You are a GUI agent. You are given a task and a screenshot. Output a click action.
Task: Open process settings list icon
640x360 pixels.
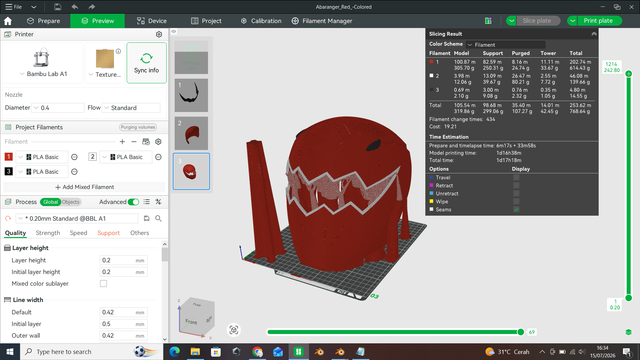(147, 202)
